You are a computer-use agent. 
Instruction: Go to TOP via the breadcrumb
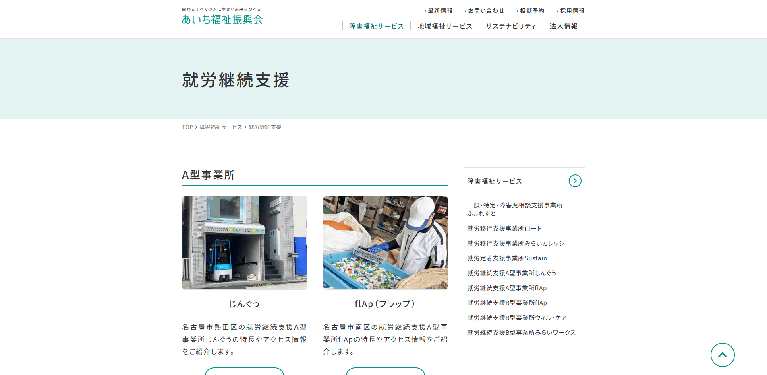(x=187, y=127)
